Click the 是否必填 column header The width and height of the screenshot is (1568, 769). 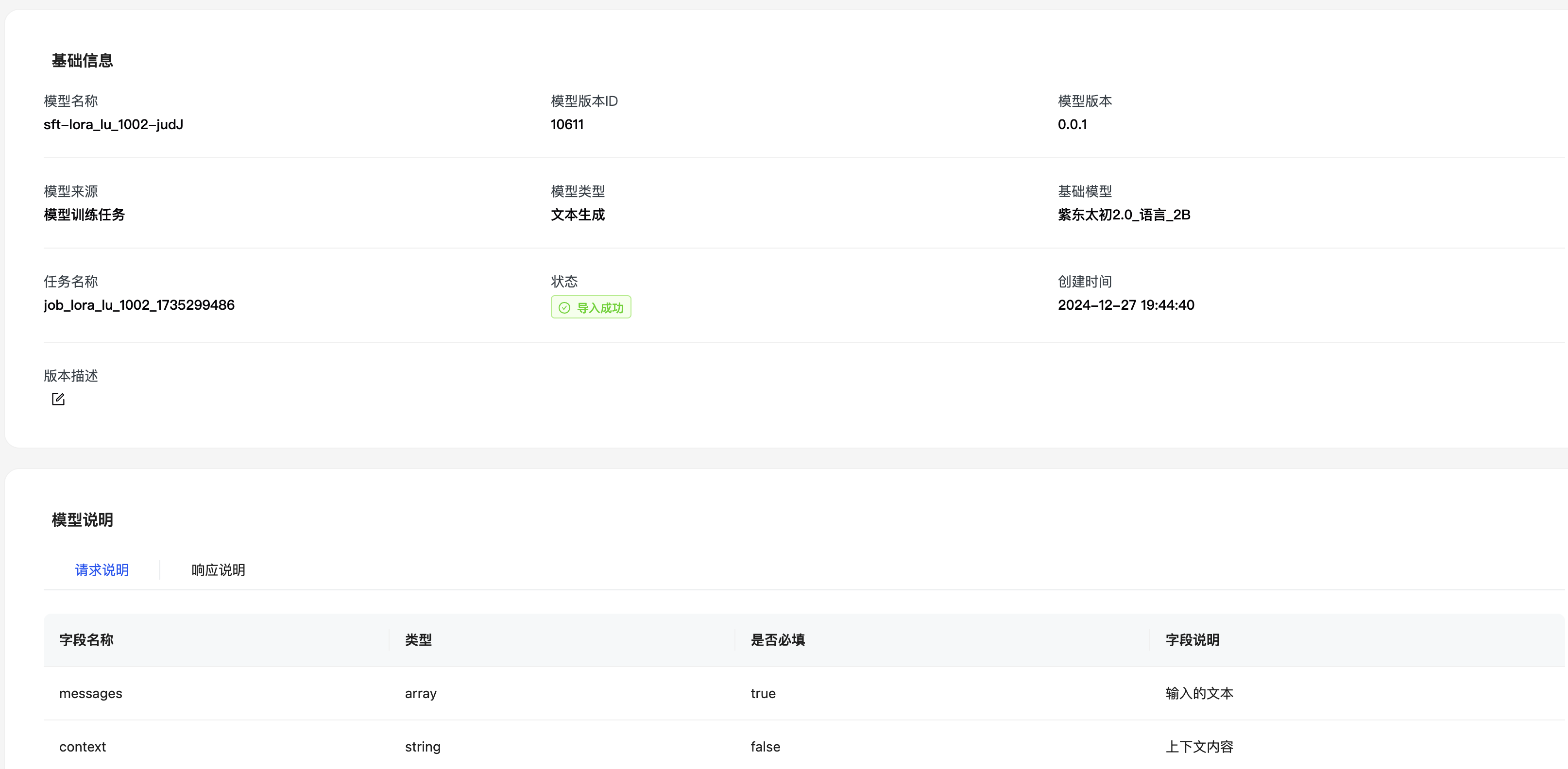777,640
